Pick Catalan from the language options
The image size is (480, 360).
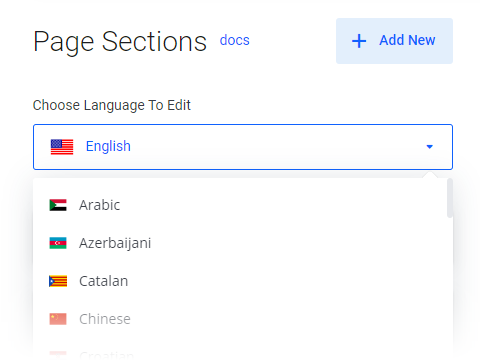coord(243,281)
